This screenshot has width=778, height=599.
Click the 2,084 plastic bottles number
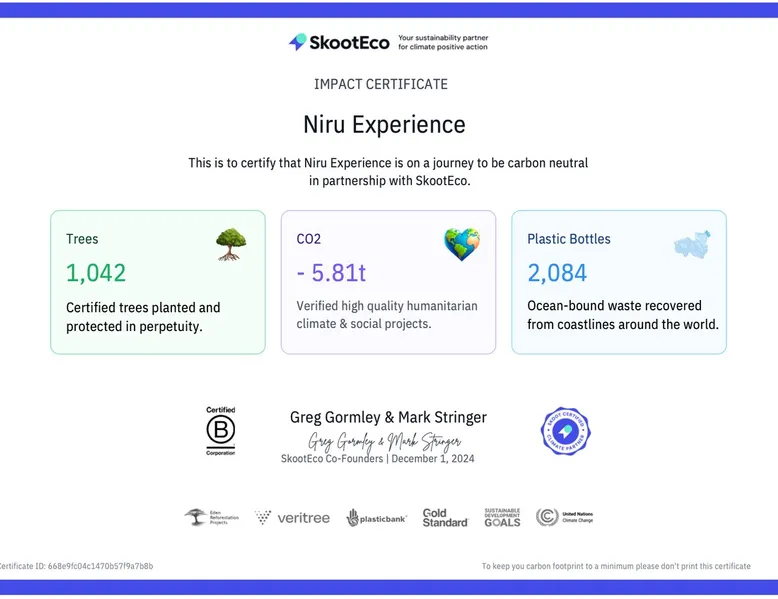click(557, 273)
